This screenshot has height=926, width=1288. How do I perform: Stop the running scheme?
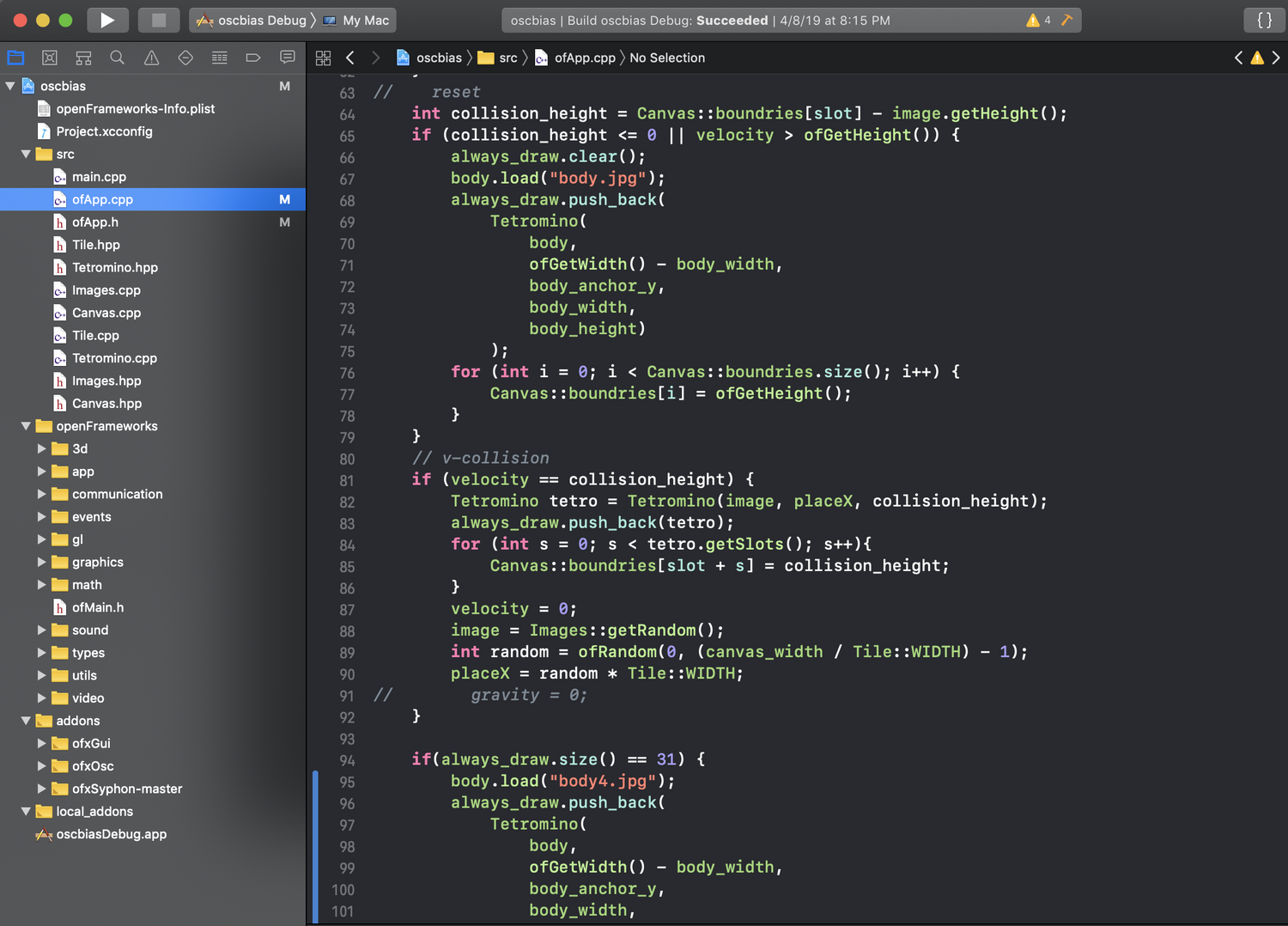159,20
